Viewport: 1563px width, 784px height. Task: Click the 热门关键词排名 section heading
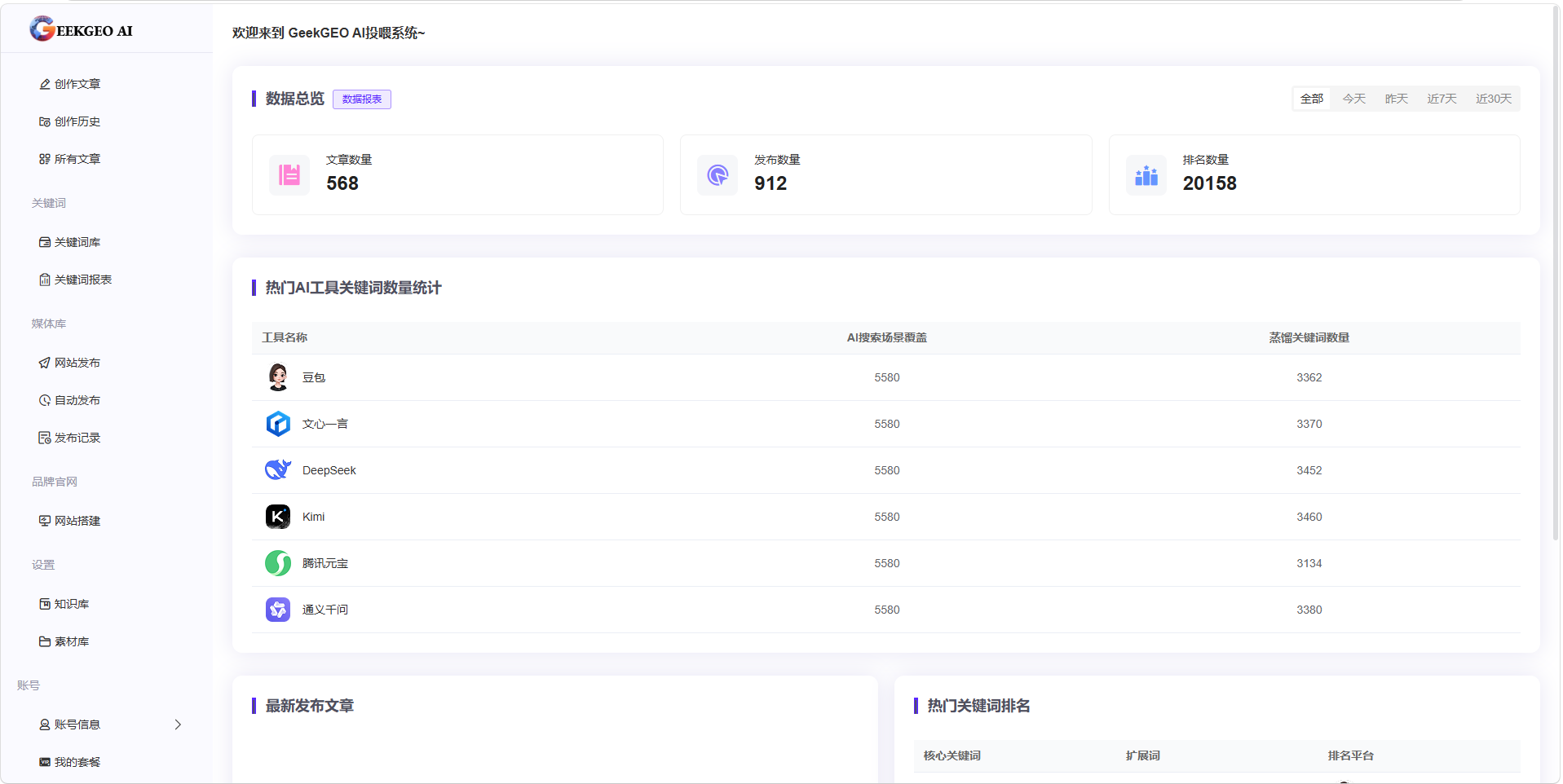[x=979, y=706]
